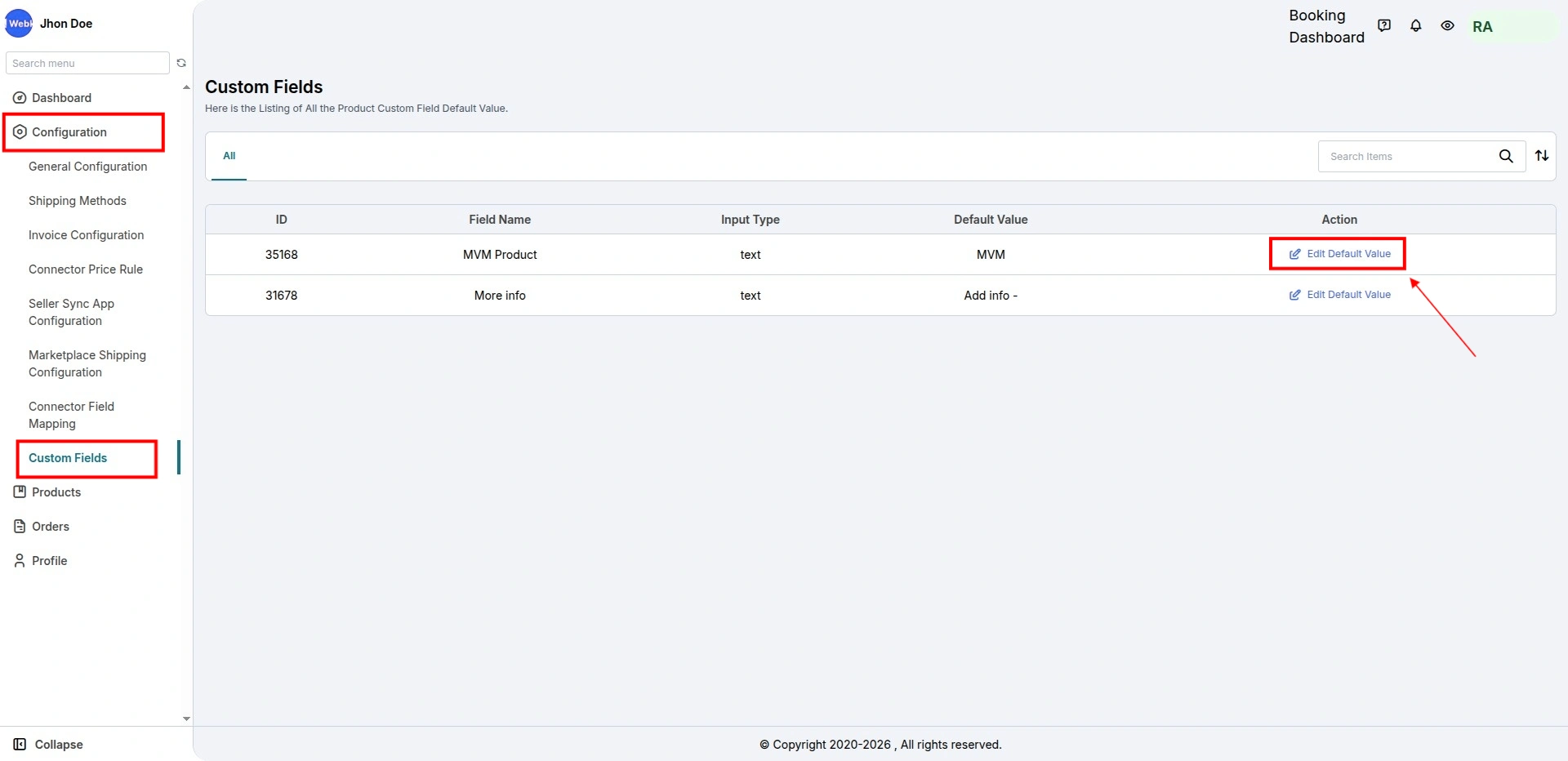This screenshot has width=1568, height=761.
Task: Select Custom Fields menu item
Action: (x=68, y=458)
